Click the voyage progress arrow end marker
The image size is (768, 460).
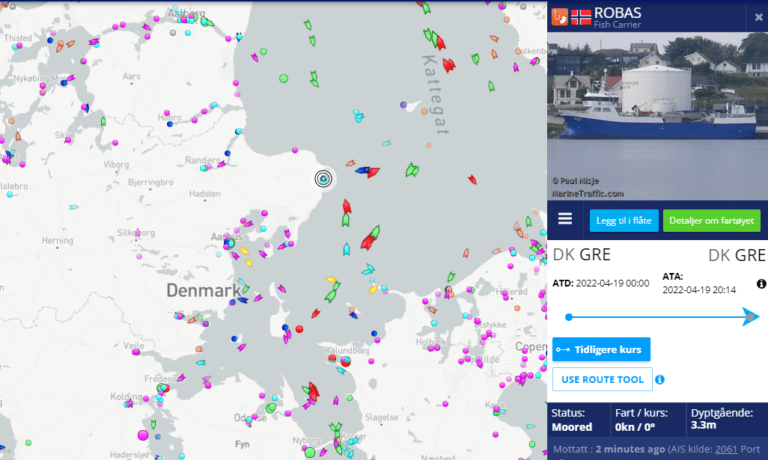tap(750, 317)
